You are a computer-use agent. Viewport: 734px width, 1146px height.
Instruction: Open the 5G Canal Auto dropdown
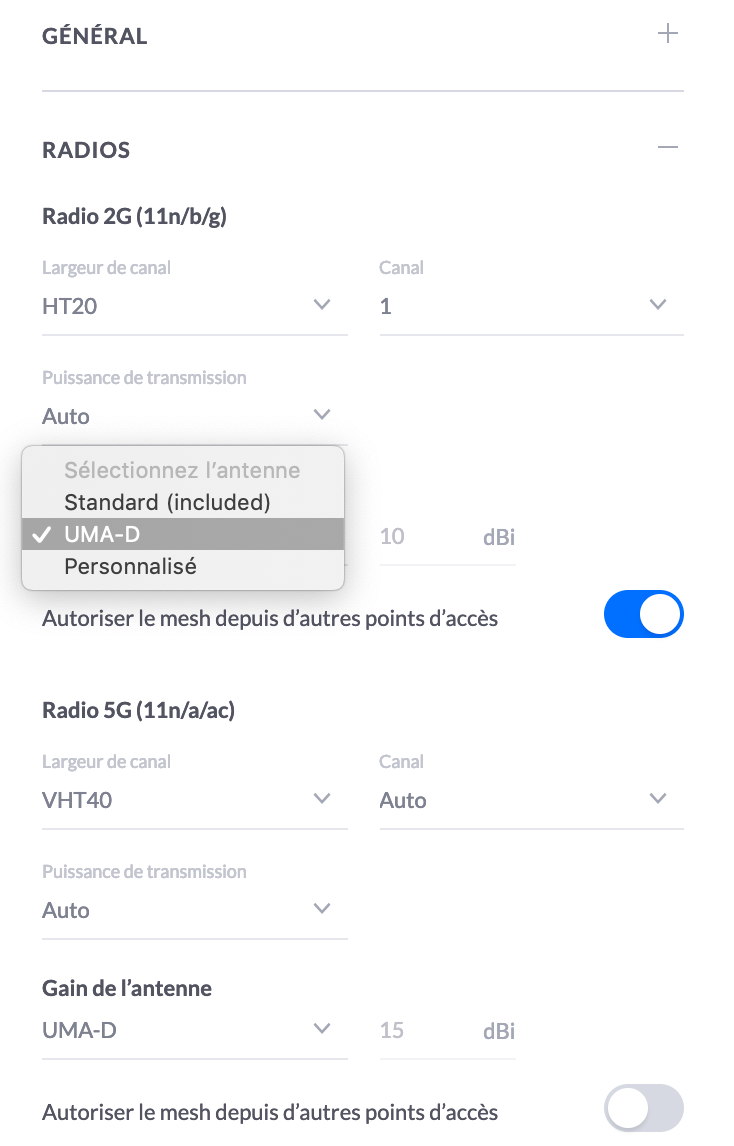[x=531, y=800]
